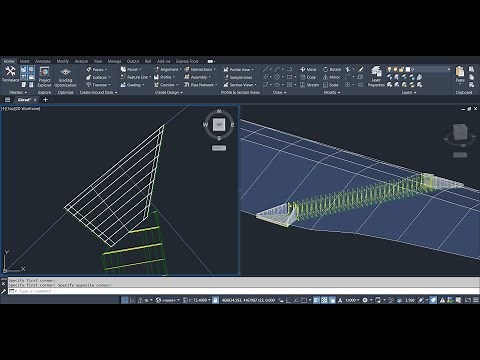Image resolution: width=480 pixels, height=360 pixels.
Task: Open the Profile creation dropdown
Action: (x=164, y=77)
